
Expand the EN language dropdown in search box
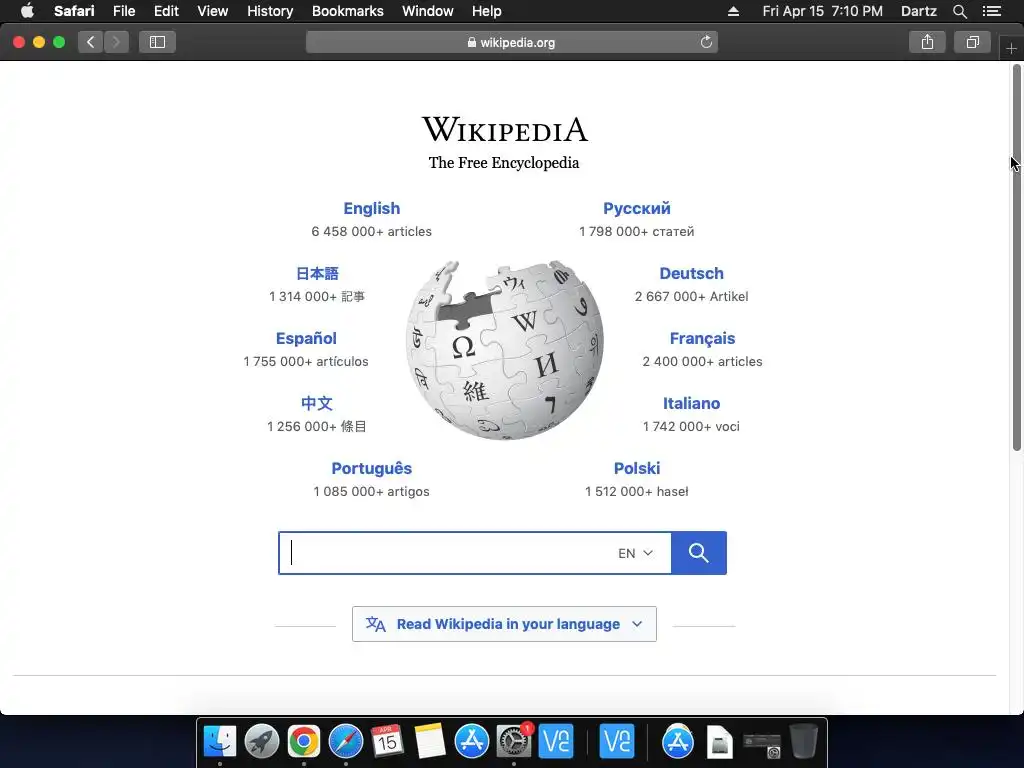(x=635, y=553)
